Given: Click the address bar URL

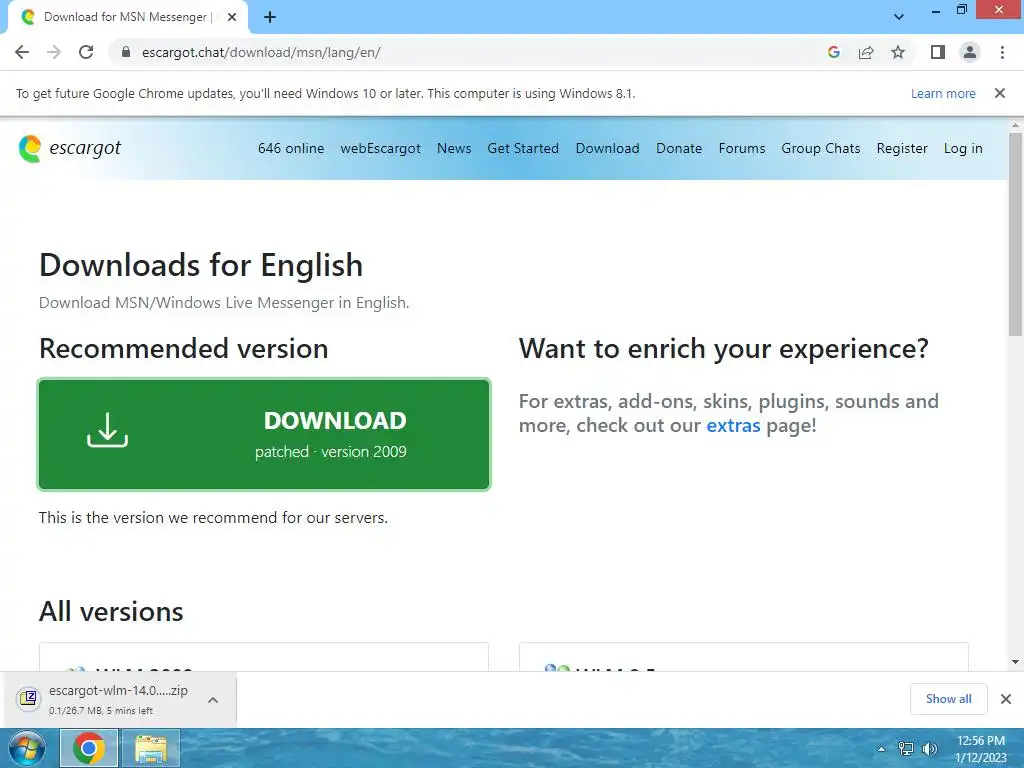Looking at the screenshot, I should coord(261,52).
